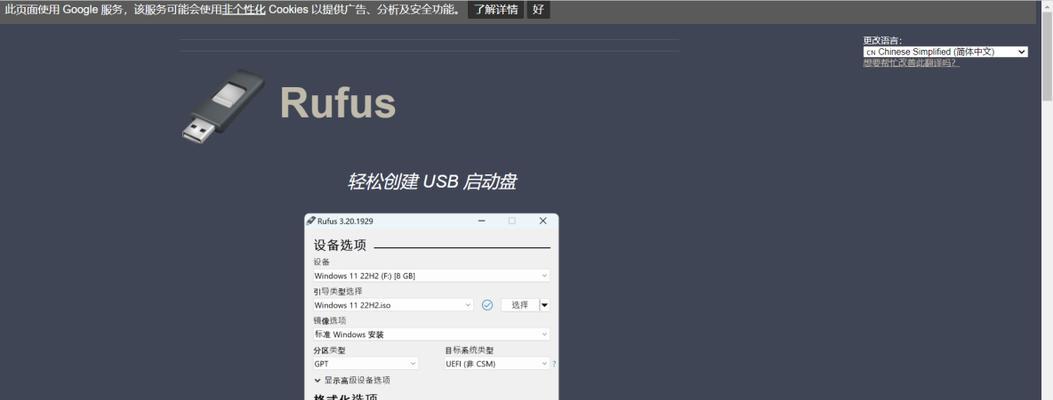Viewport: 1053px width, 400px height.
Task: Open the 设备 Windows 11 22H2 (F:) dropdown
Action: [431, 276]
